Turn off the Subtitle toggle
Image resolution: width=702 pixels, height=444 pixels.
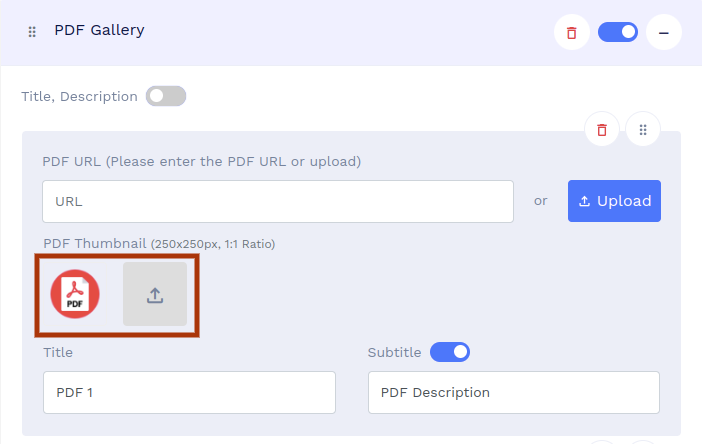click(x=449, y=352)
